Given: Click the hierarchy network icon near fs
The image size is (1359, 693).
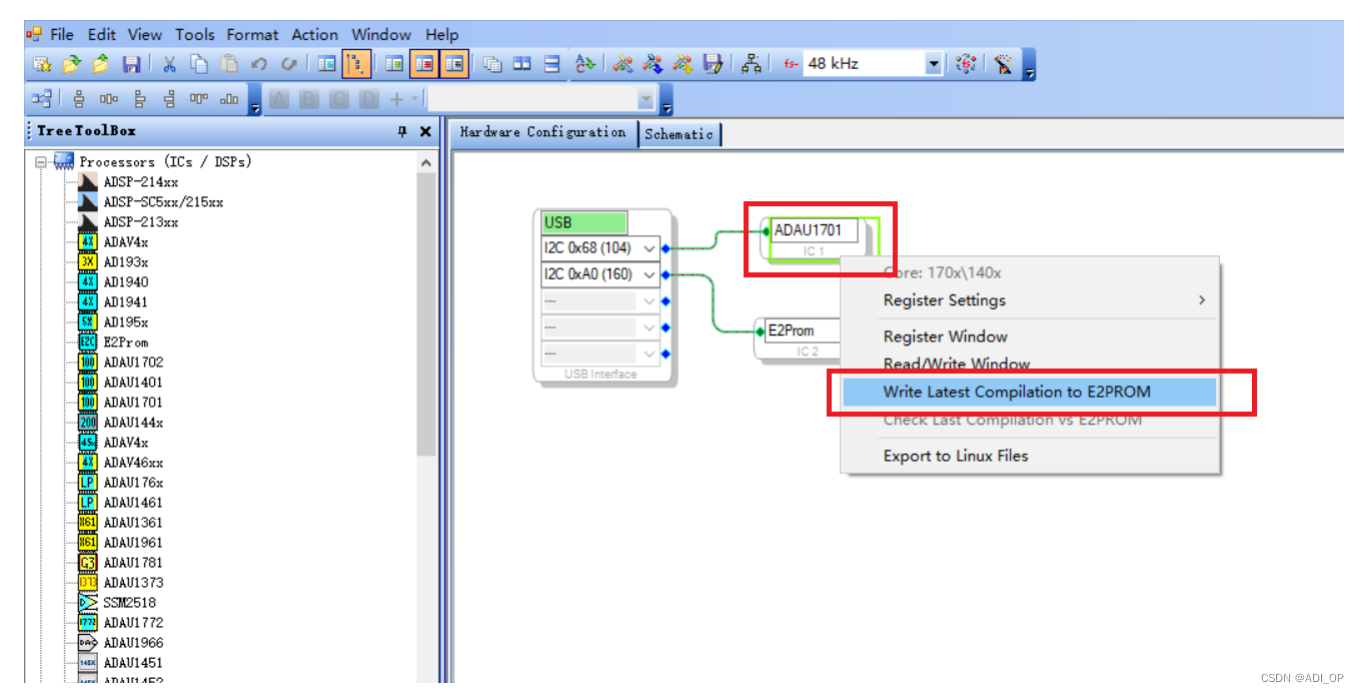Looking at the screenshot, I should click(x=751, y=64).
